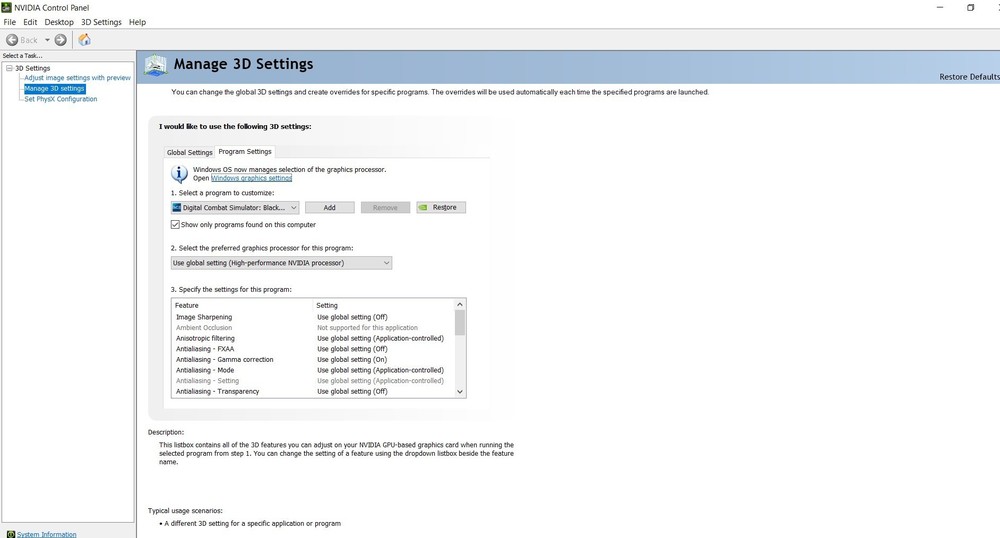The image size is (1000, 538).
Task: Select the Antialiasing - Mode row
Action: pos(313,370)
